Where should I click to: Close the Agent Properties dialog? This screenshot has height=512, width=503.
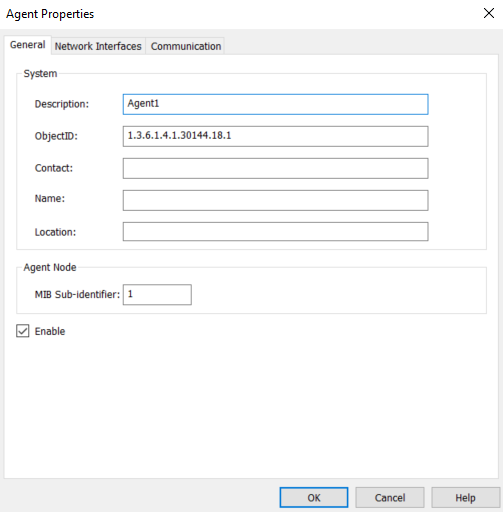[x=489, y=13]
